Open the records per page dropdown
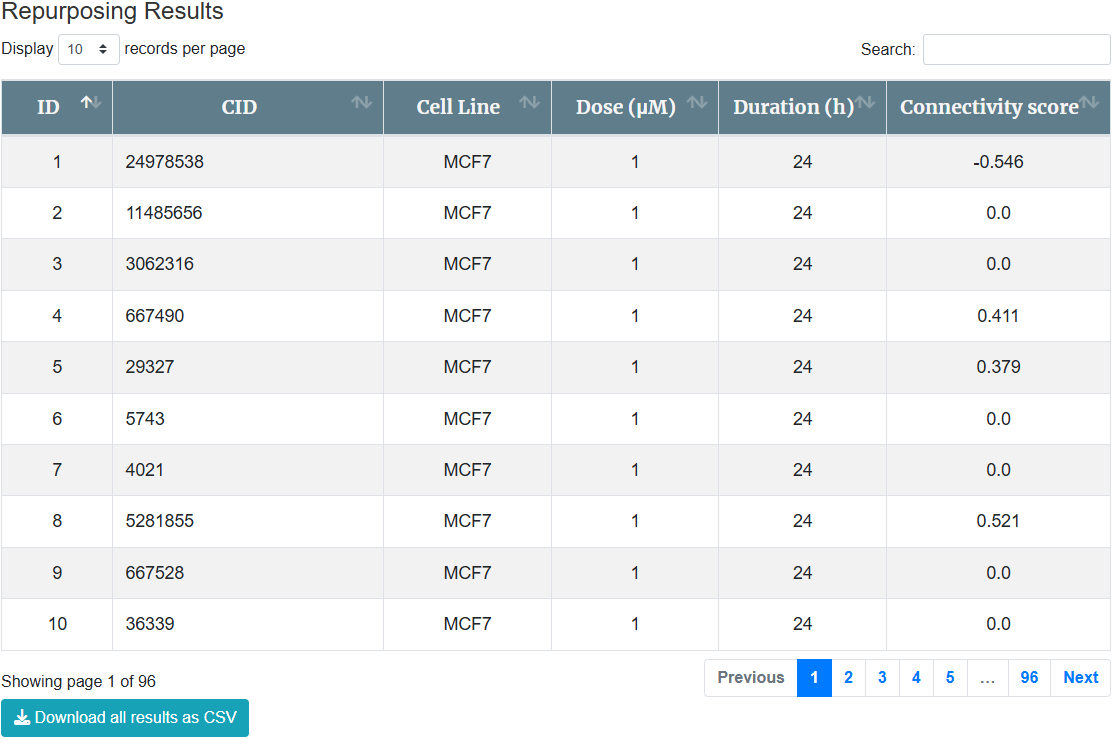 [88, 49]
